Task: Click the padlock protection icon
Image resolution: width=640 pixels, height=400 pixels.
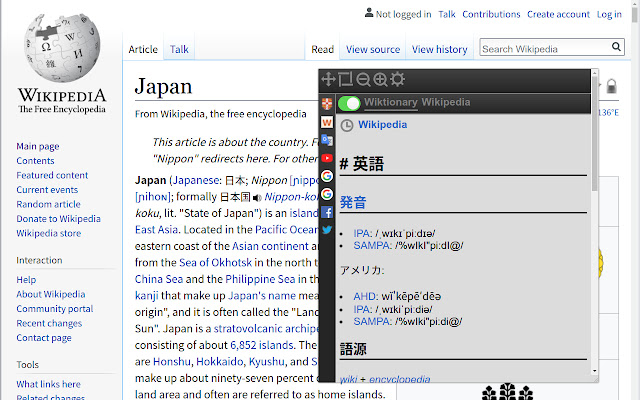Action: point(611,86)
